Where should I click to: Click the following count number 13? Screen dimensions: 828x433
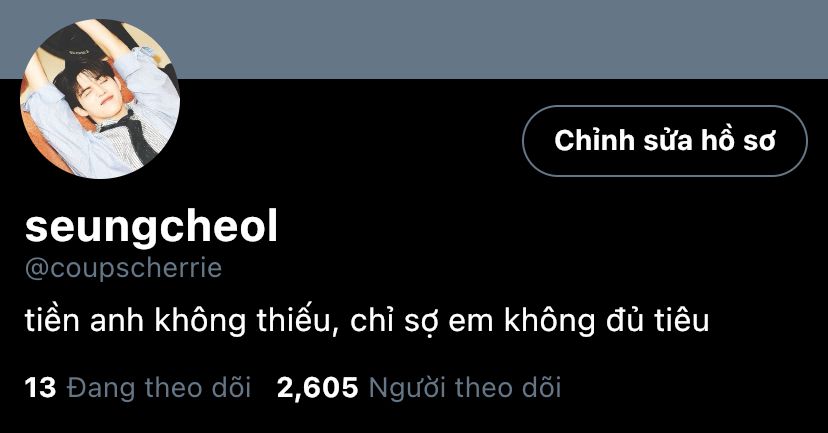coord(40,388)
